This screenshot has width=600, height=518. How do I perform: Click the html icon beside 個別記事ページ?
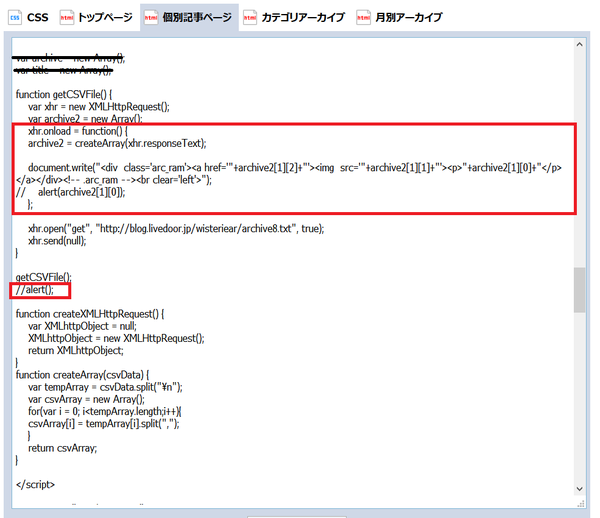coord(150,17)
